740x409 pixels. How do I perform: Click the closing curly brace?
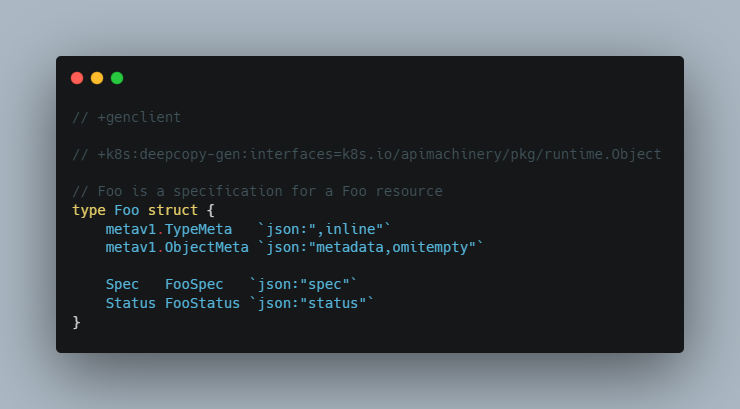point(76,322)
